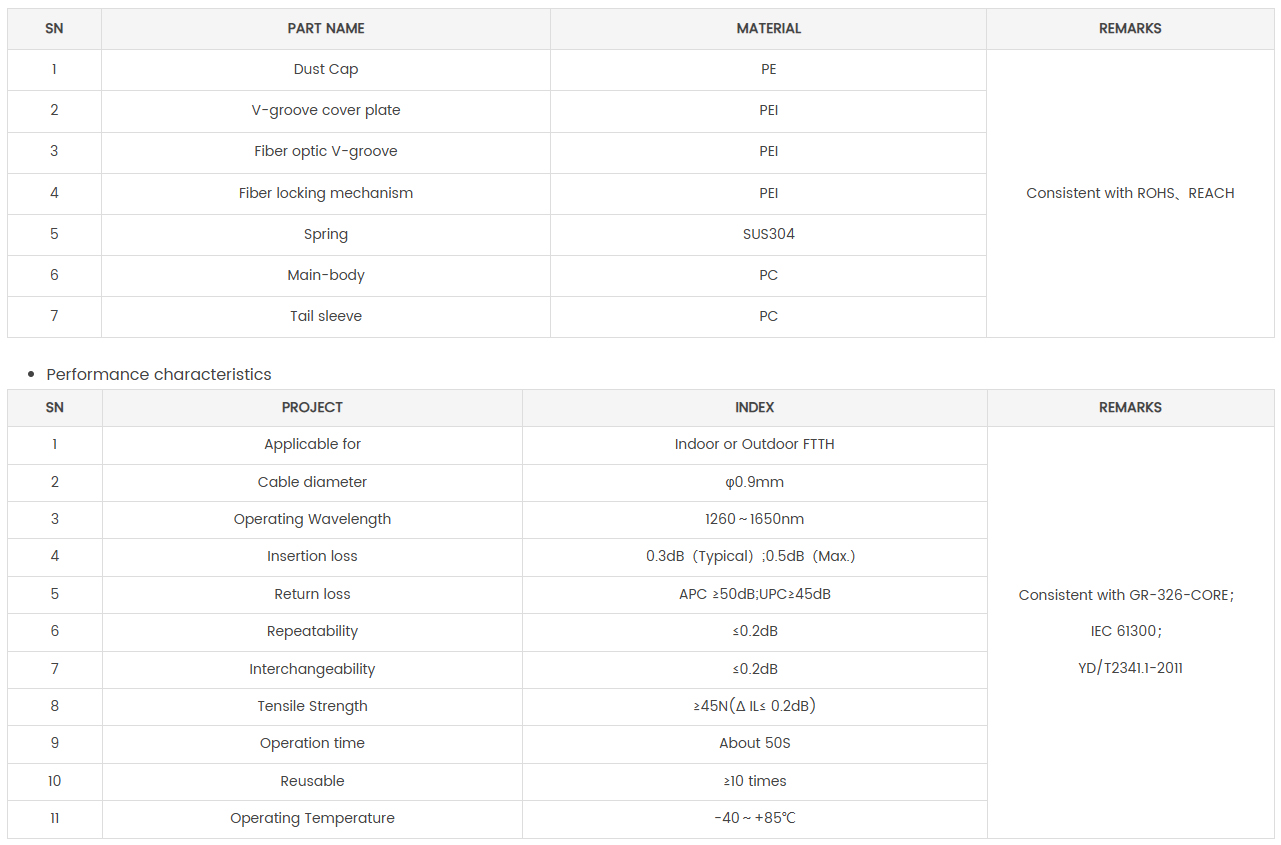This screenshot has width=1281, height=845.
Task: Click the Cable diameter cell
Action: [x=312, y=482]
